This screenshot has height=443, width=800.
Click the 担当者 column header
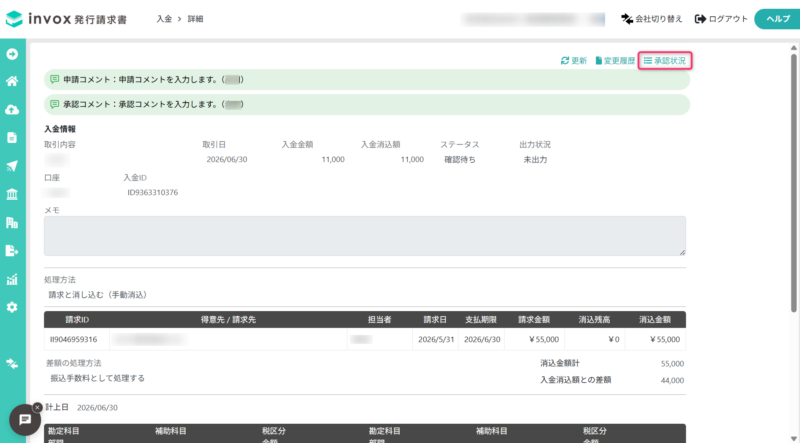(380, 319)
